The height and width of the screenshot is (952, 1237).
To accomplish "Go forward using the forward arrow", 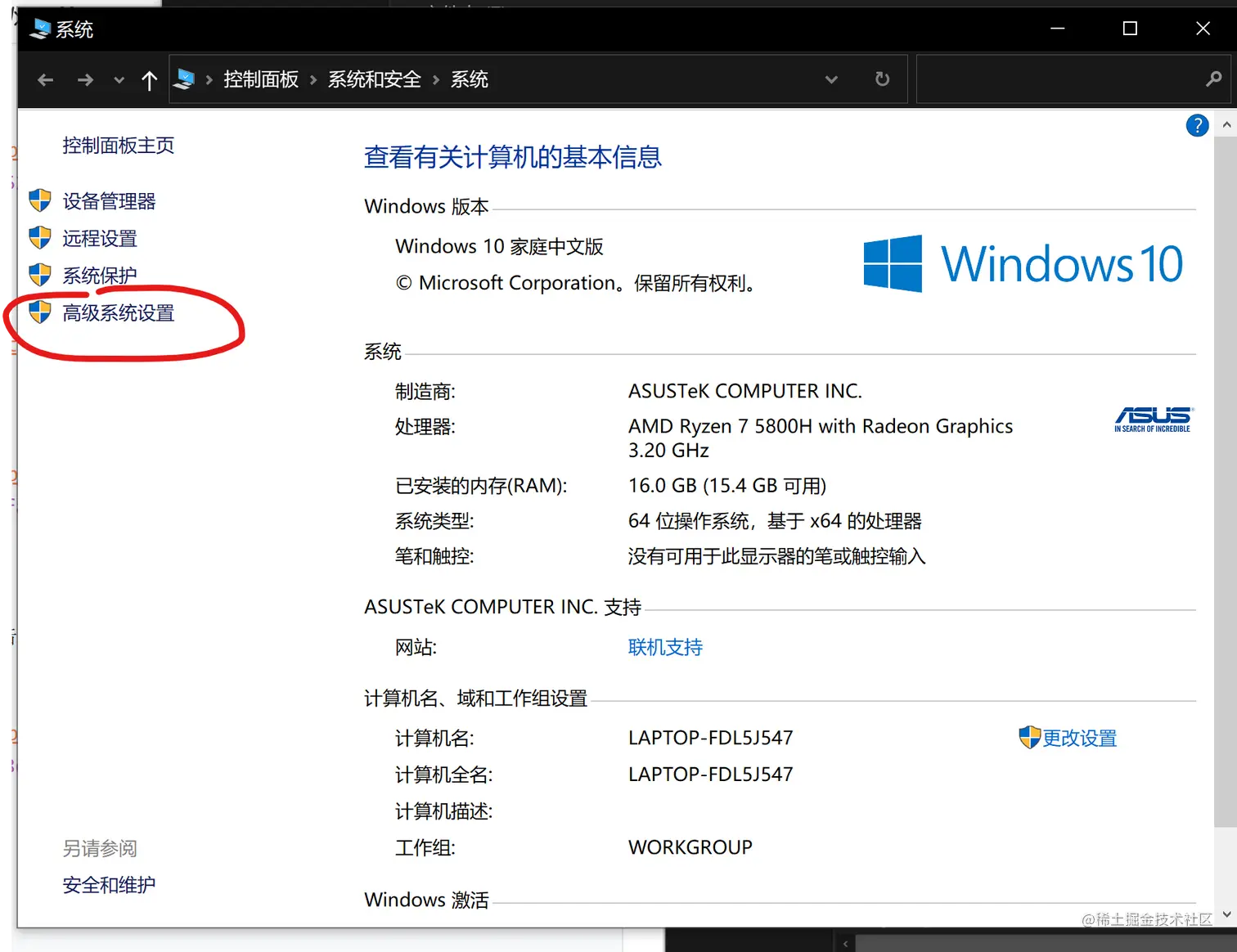I will click(85, 80).
